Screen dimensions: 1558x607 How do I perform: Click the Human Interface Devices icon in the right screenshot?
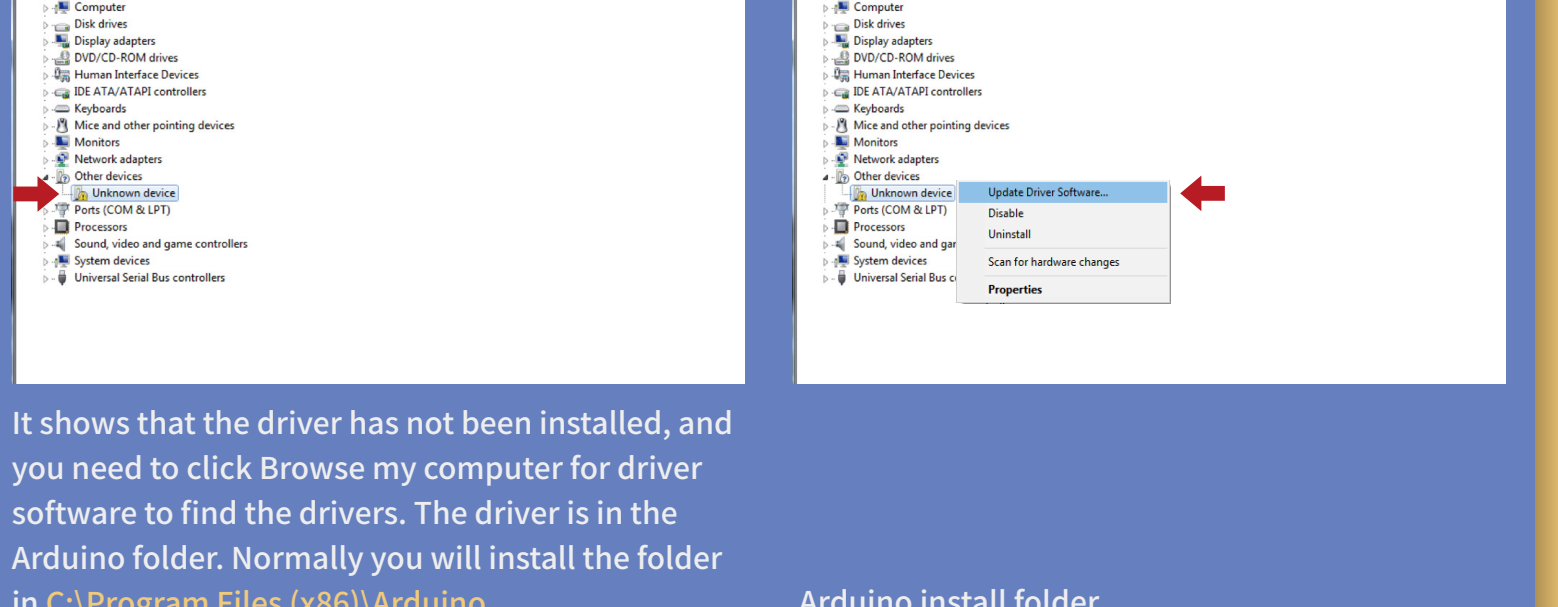[841, 75]
